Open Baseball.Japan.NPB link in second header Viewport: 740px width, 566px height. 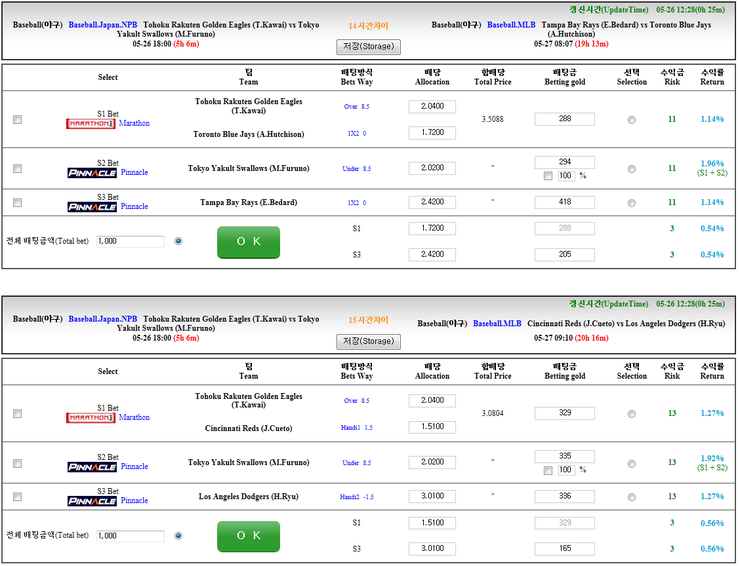pos(103,319)
